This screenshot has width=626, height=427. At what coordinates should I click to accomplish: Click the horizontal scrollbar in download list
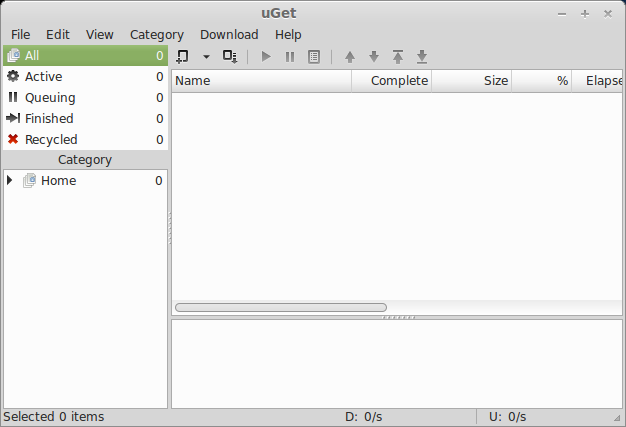pos(281,307)
